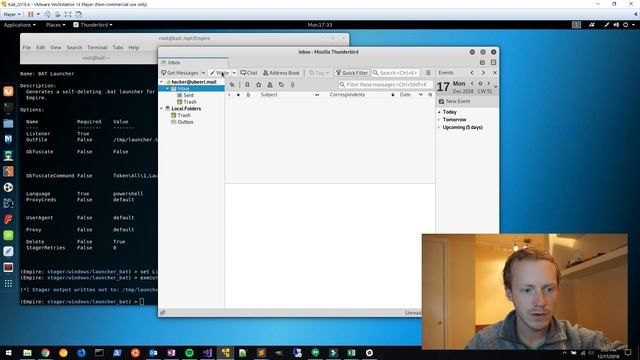
Task: Open Tabs menu in terminal window
Action: pyautogui.click(x=118, y=47)
